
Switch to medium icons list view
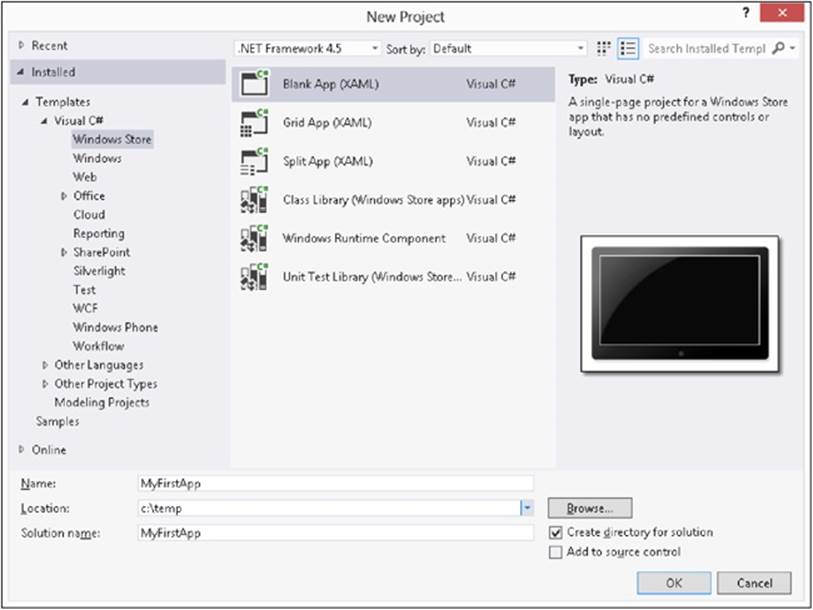tap(628, 48)
